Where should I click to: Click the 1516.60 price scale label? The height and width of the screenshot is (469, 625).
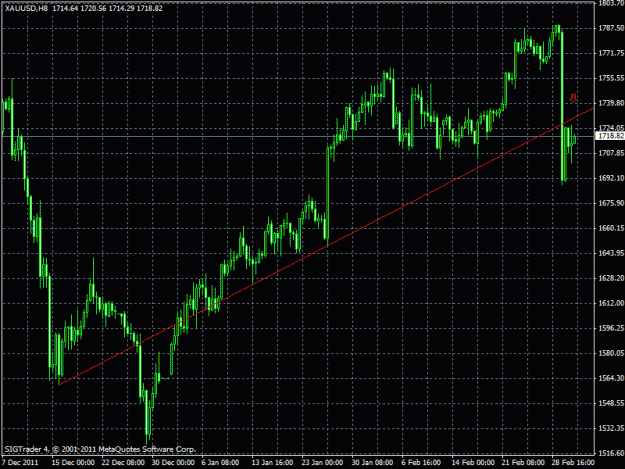click(x=611, y=453)
